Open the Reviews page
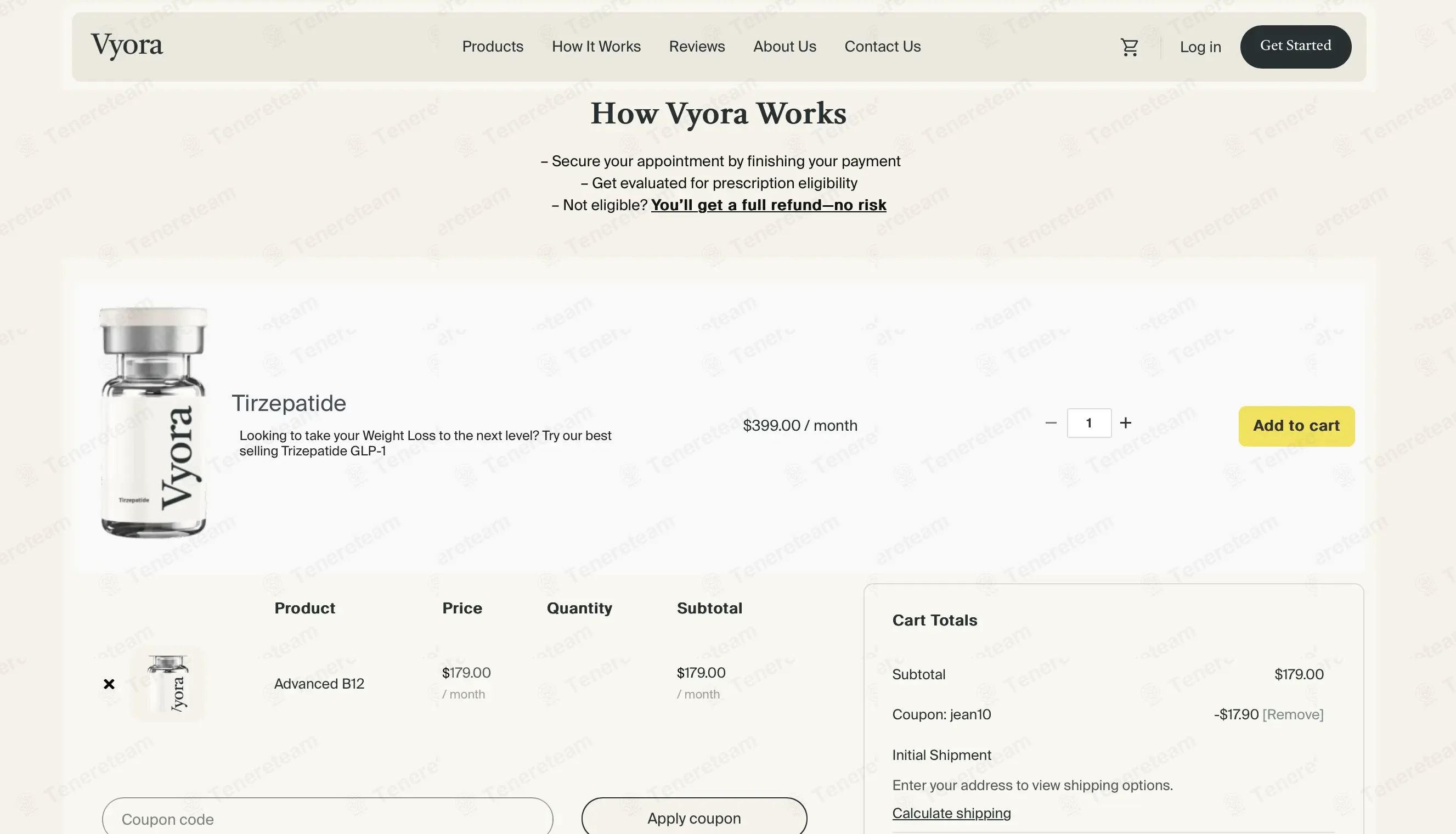This screenshot has width=1456, height=834. pyautogui.click(x=697, y=47)
